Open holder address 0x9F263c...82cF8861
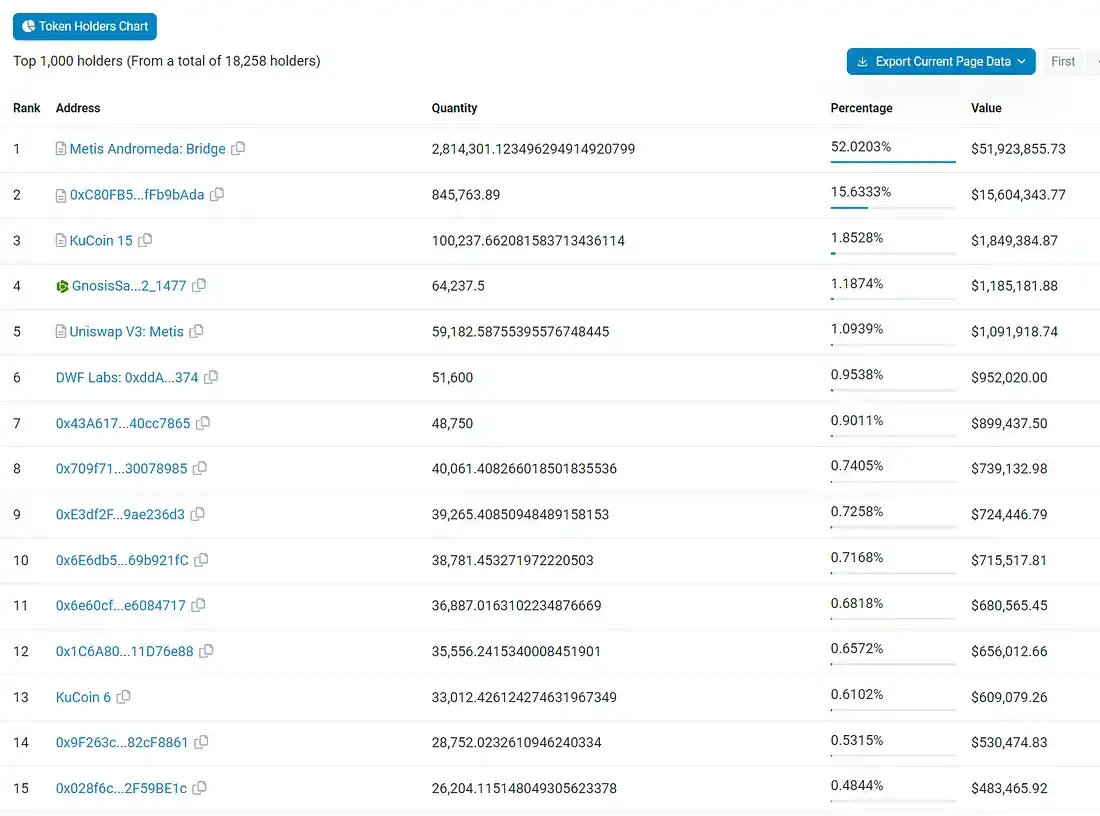The height and width of the screenshot is (816, 1100). 122,743
